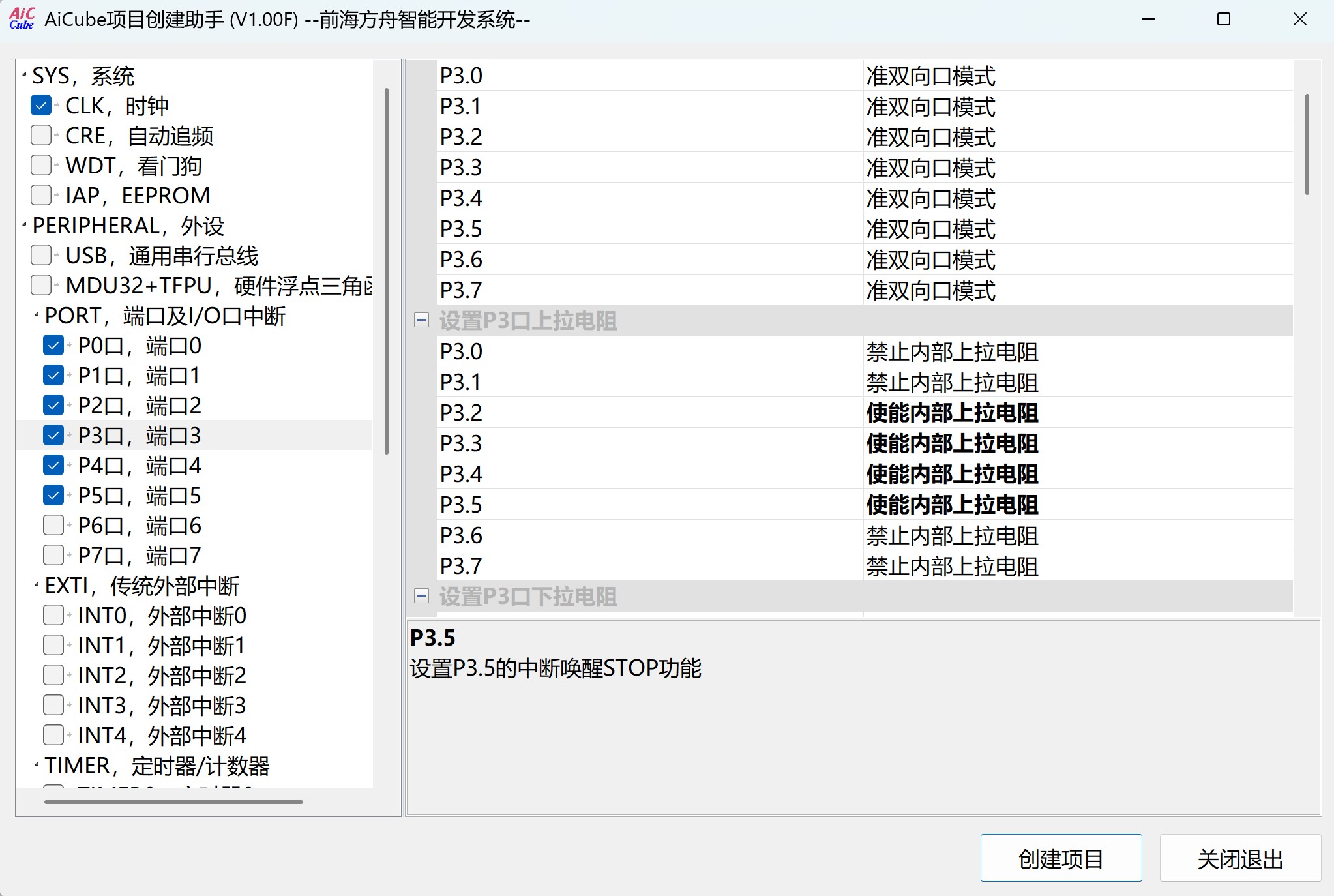The image size is (1334, 896).
Task: Change P3.7 mode value 准双向口模式
Action: pyautogui.click(x=1078, y=290)
